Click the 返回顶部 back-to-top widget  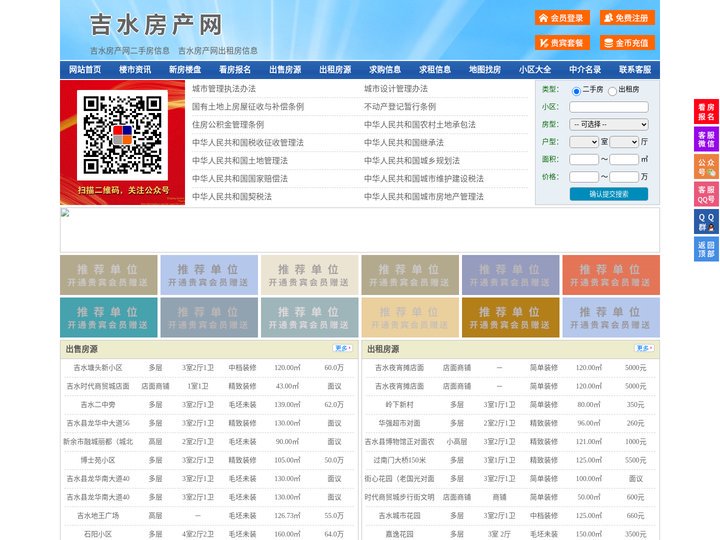point(706,249)
